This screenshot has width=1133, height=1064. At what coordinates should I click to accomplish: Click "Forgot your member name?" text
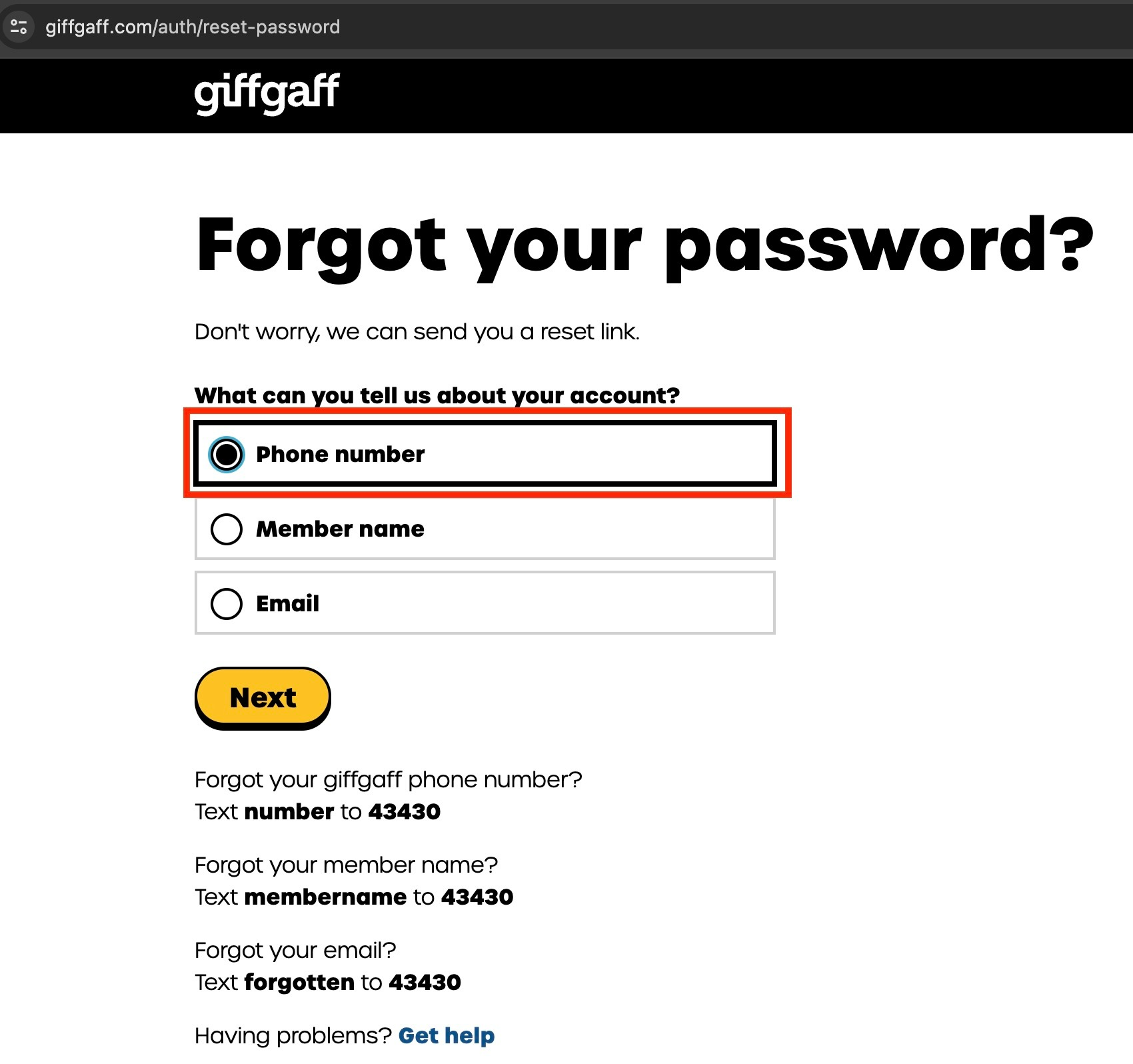pyautogui.click(x=346, y=865)
